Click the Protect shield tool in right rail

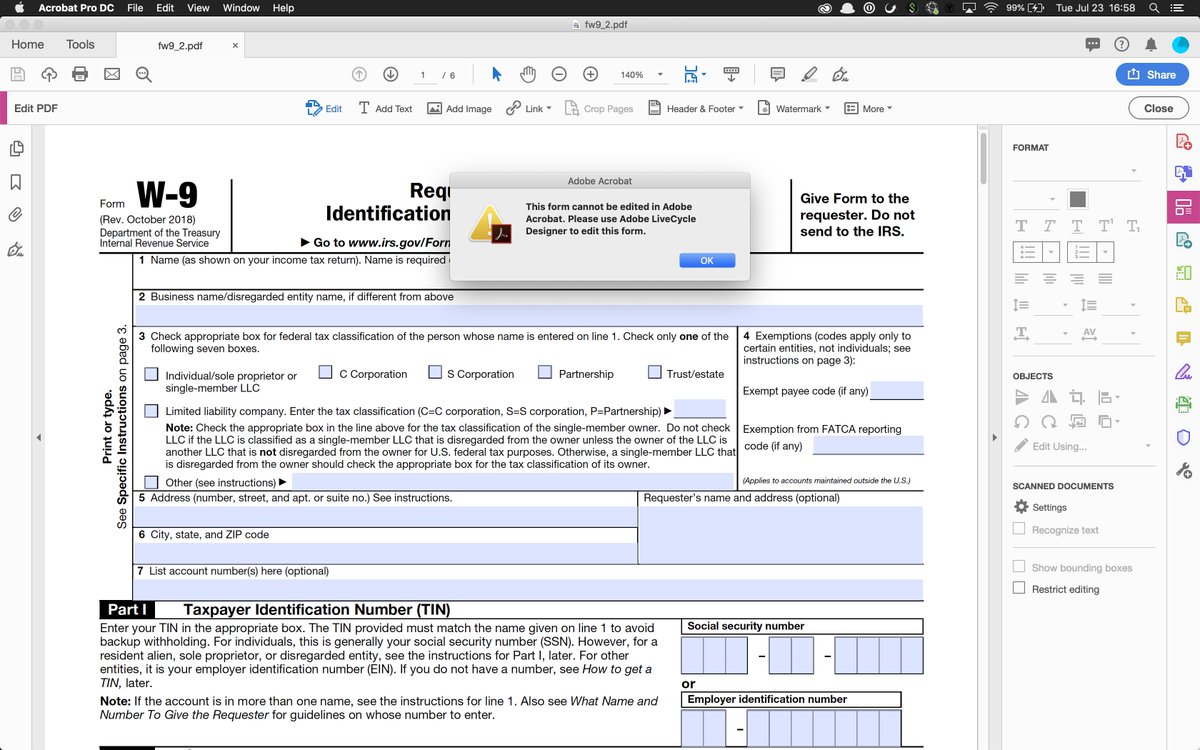1183,437
